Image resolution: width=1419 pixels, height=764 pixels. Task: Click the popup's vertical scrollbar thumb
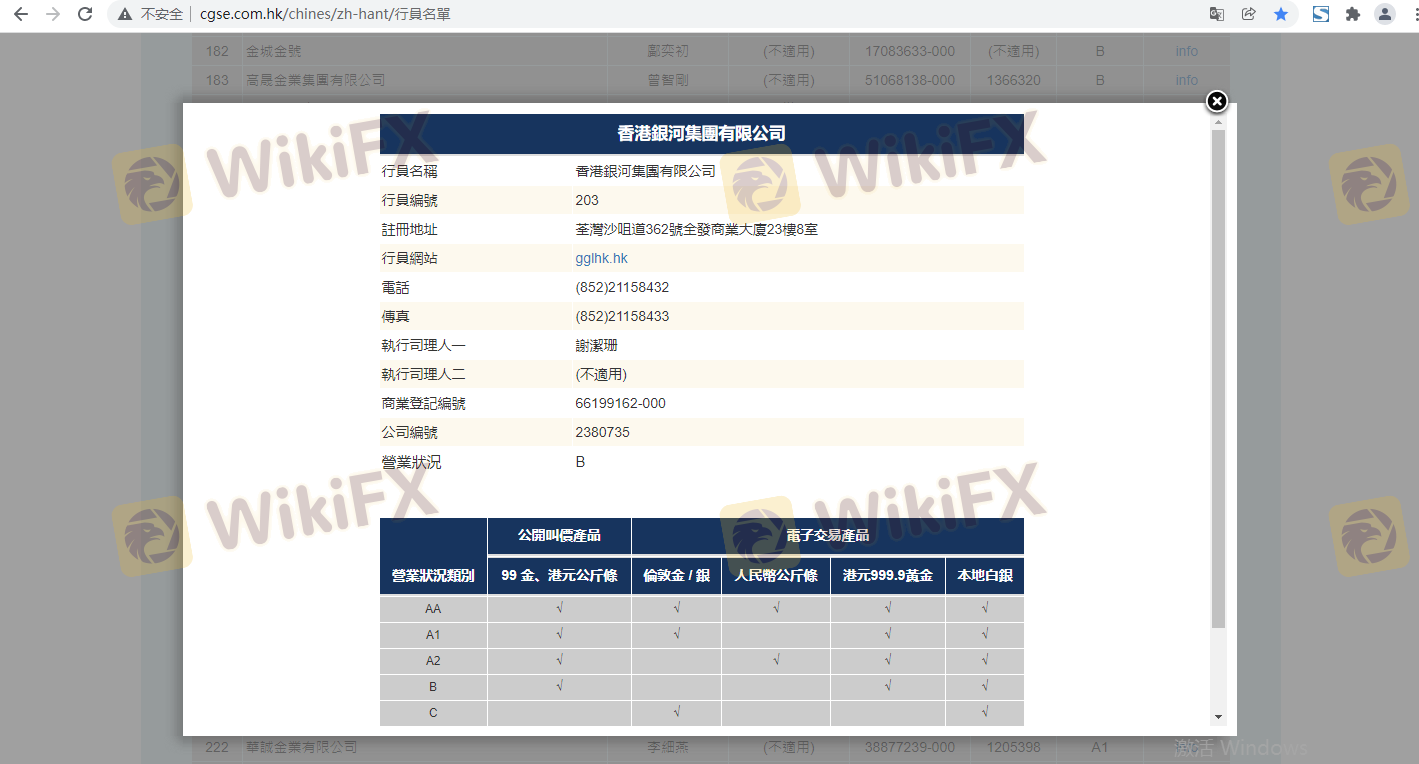tap(1218, 378)
